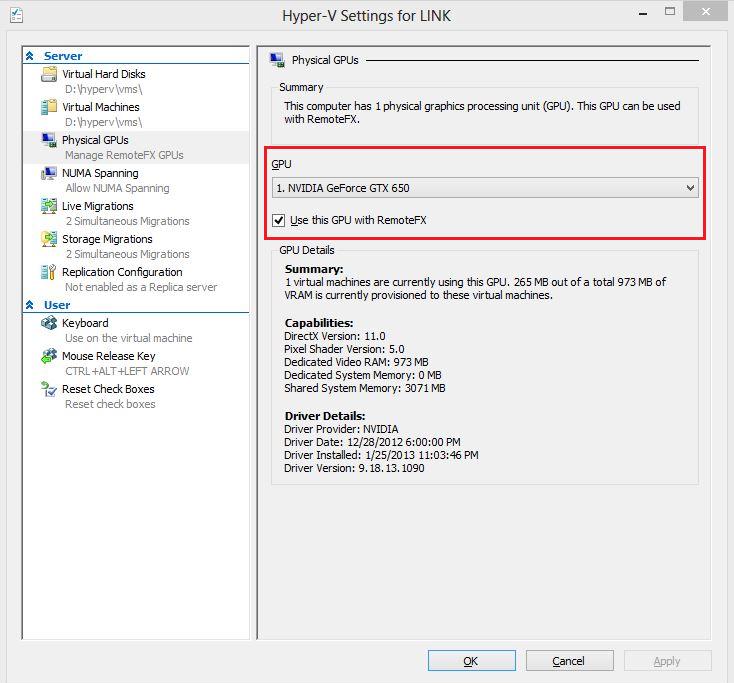The image size is (734, 683).
Task: Click 'Manage RemoteFX GPUs' subtitle
Action: click(124, 155)
